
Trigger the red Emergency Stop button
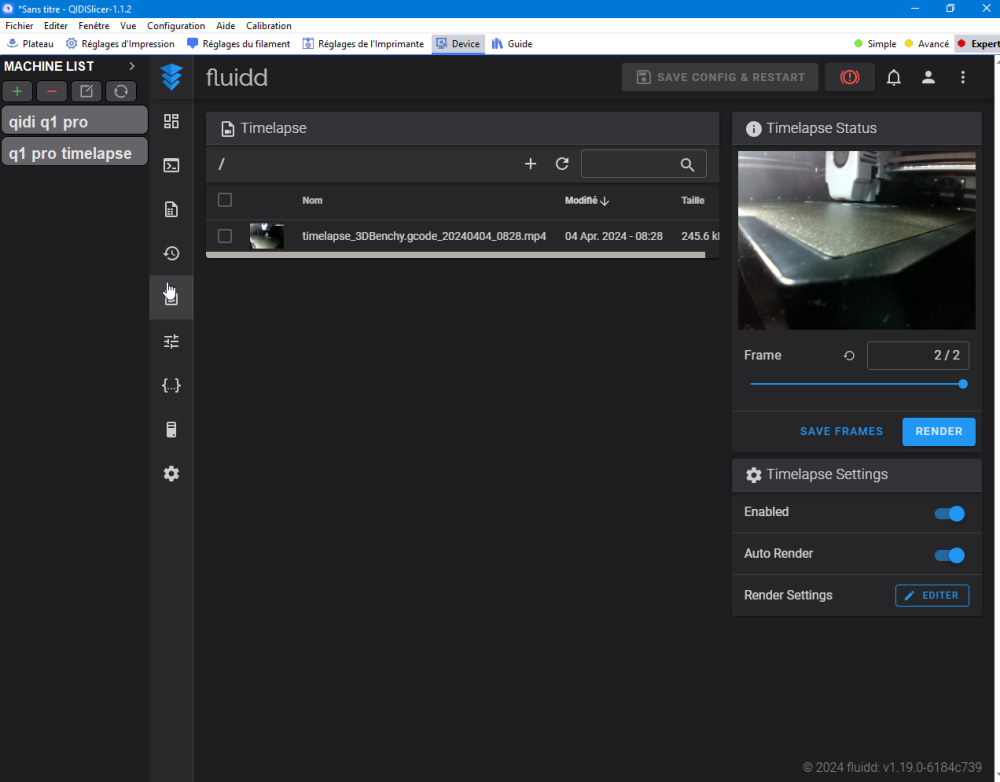(849, 77)
